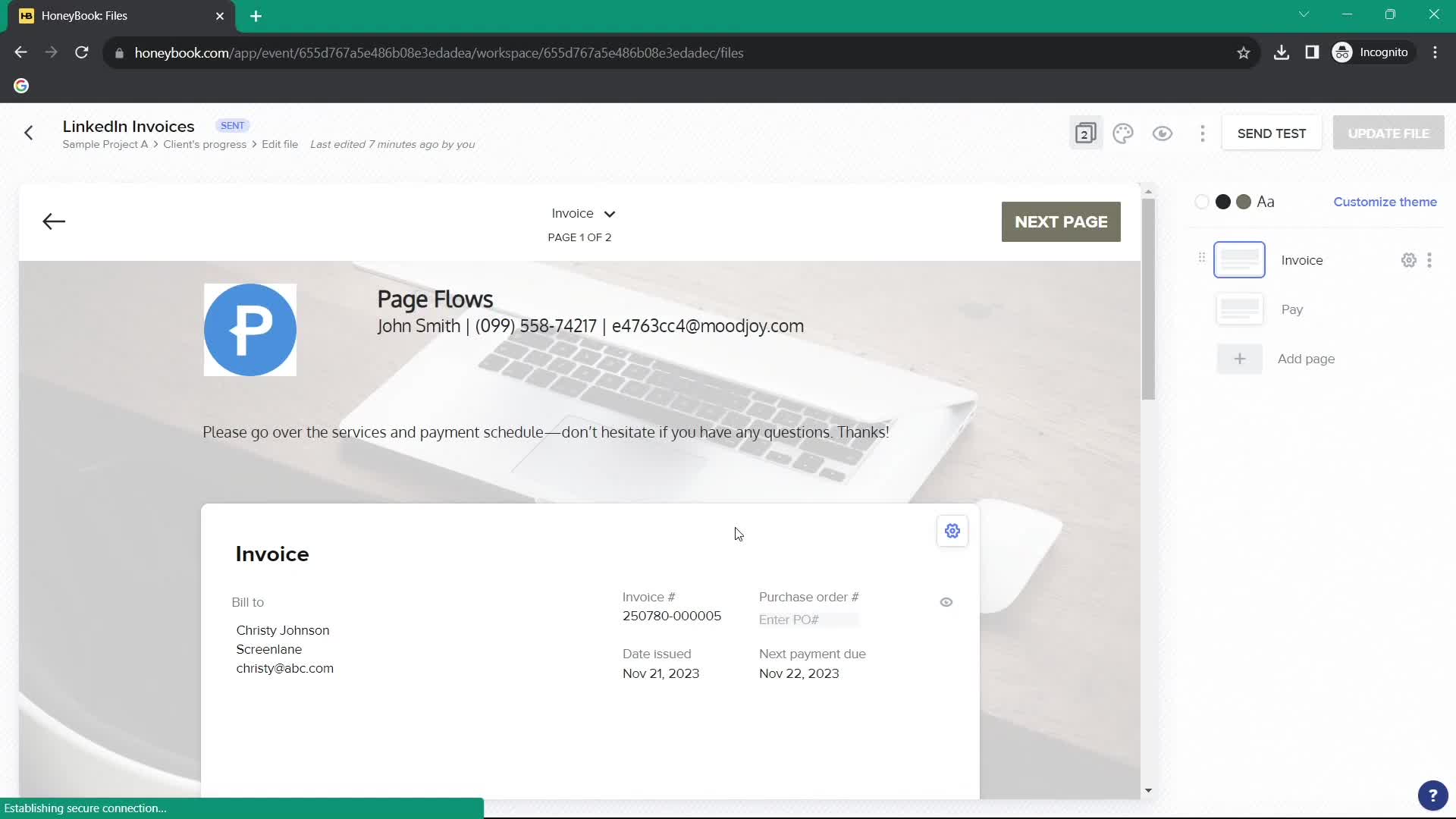Click the Page Flows company heading
Screen dimensions: 1456x819
click(x=435, y=300)
